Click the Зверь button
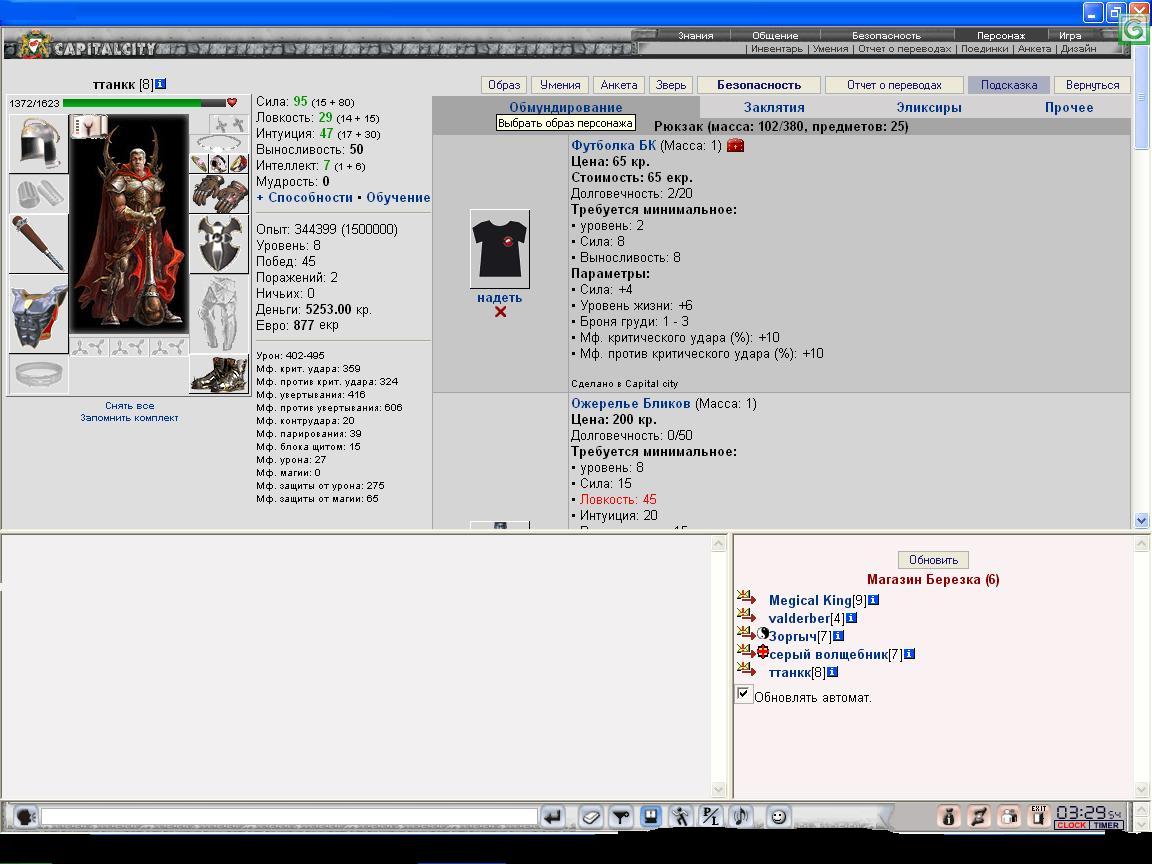 [671, 84]
